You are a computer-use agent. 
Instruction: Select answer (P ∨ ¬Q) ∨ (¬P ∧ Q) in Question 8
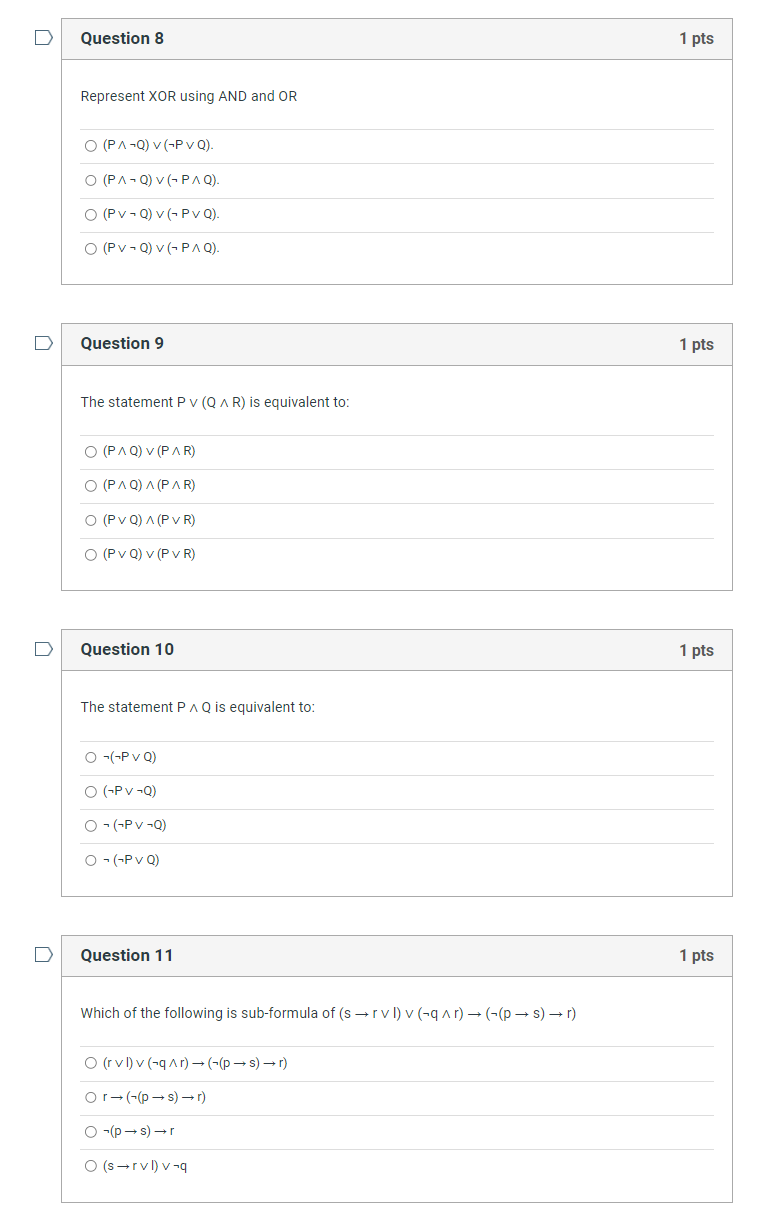pos(90,247)
